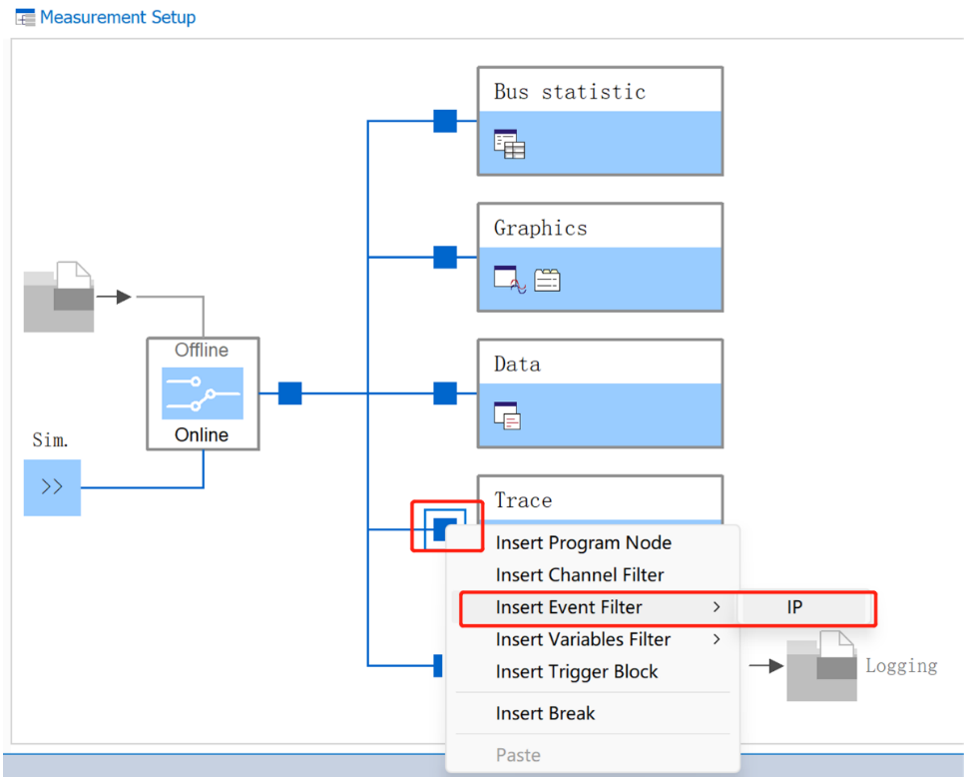Screen dimensions: 973x784
Task: Switch to Offline mode label
Action: (x=202, y=350)
